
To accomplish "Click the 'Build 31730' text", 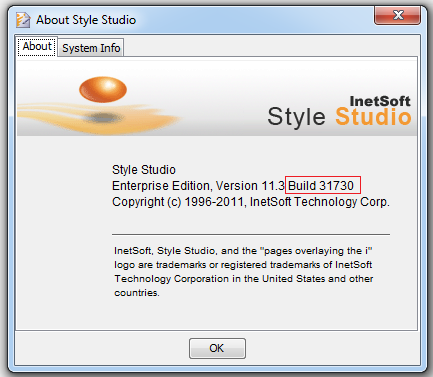I will (321, 186).
